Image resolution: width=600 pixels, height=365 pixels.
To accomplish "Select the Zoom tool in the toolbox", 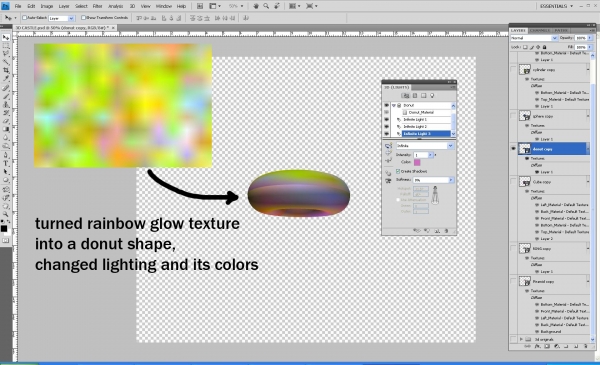I will (6, 214).
